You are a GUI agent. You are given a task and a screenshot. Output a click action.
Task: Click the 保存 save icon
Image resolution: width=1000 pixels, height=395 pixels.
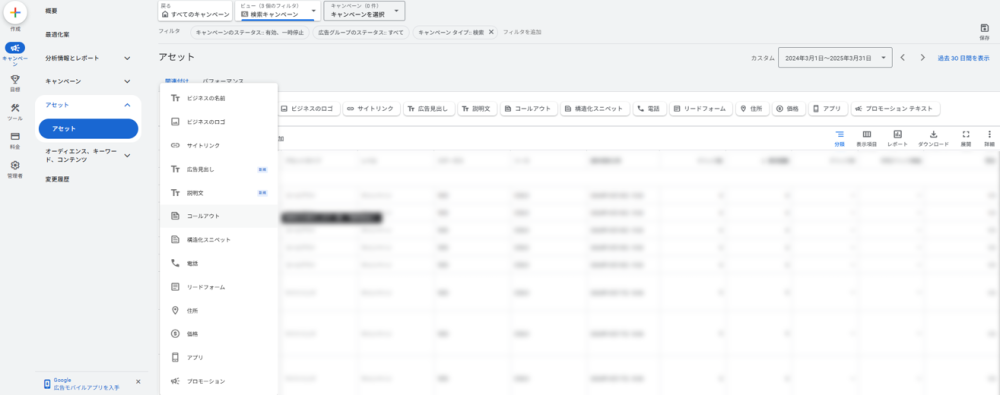(x=984, y=28)
